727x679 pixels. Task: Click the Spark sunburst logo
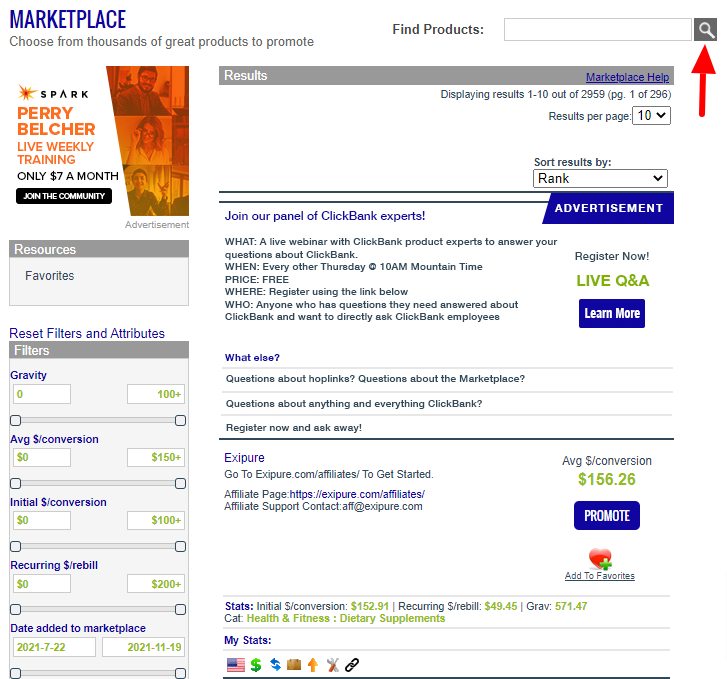[x=27, y=93]
